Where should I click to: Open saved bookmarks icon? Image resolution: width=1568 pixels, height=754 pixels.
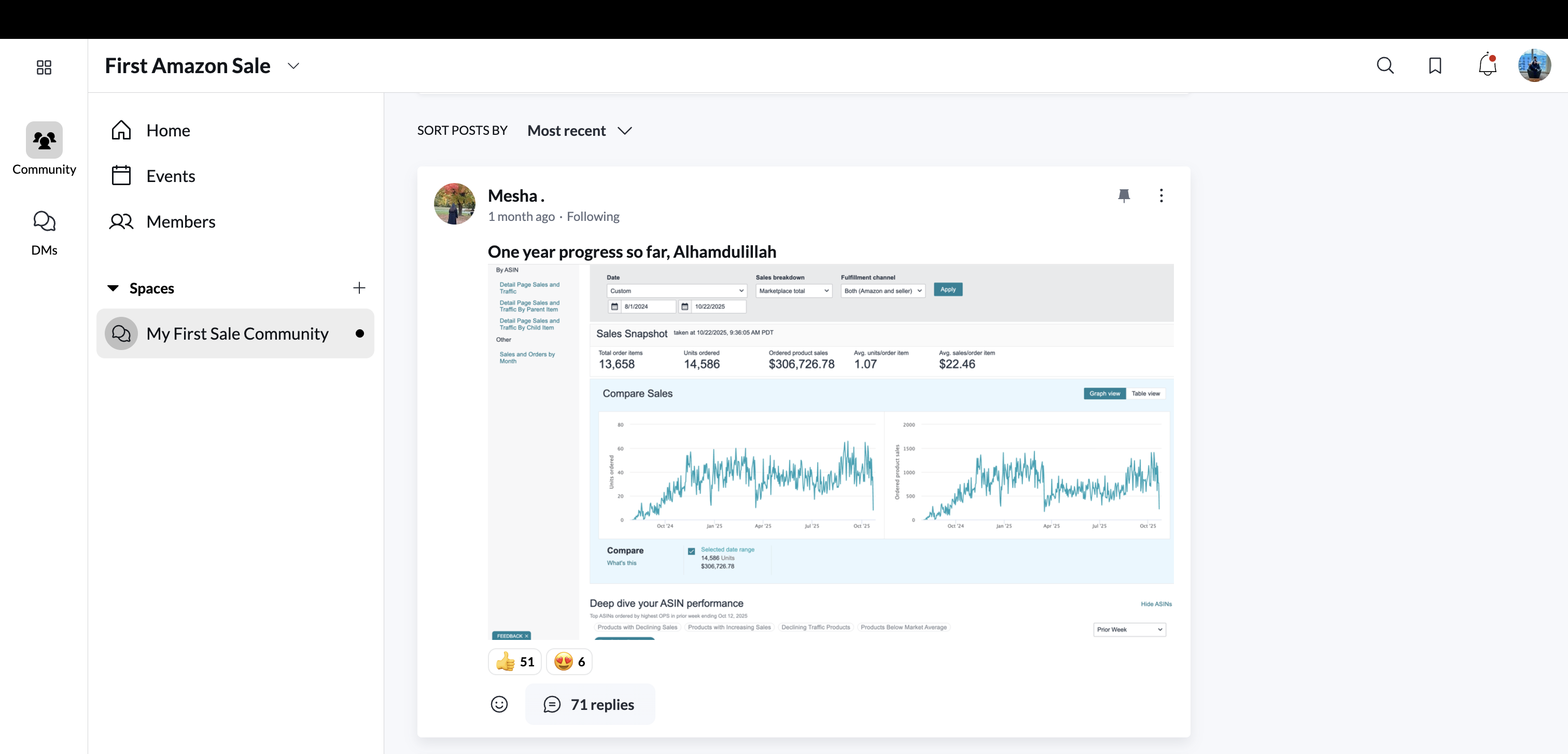[x=1435, y=66]
